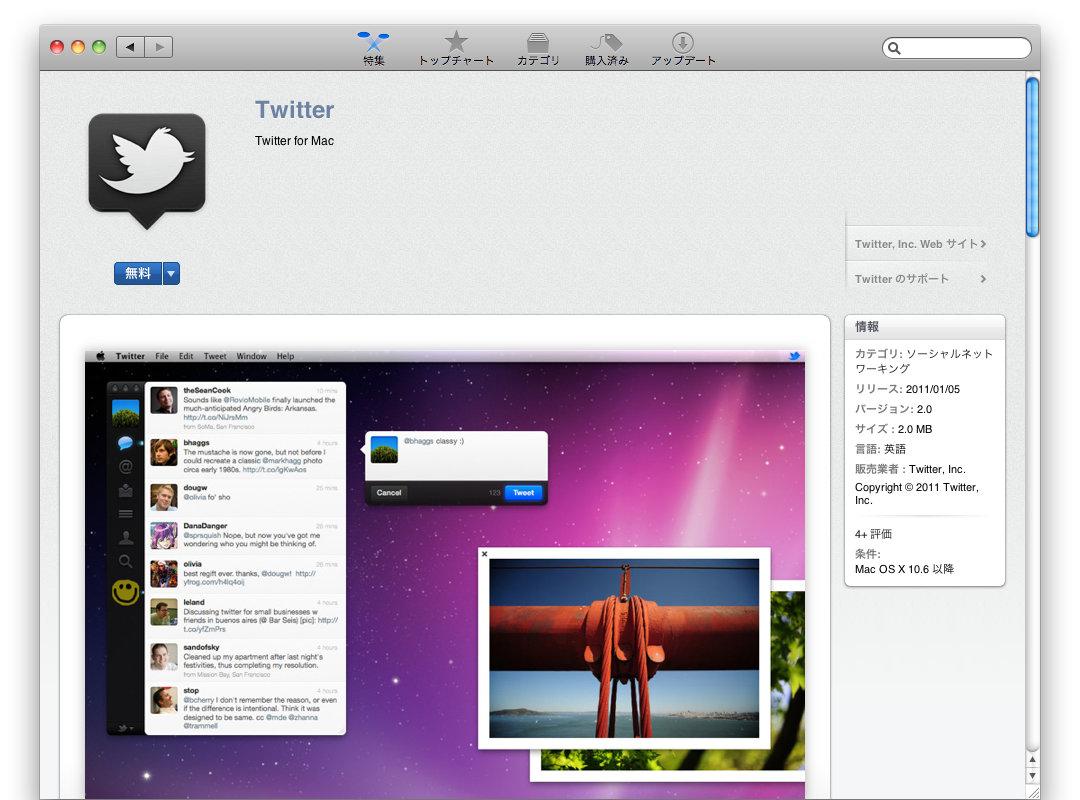Click Cancel button in the tweet composer
The width and height of the screenshot is (1080, 800).
[388, 493]
